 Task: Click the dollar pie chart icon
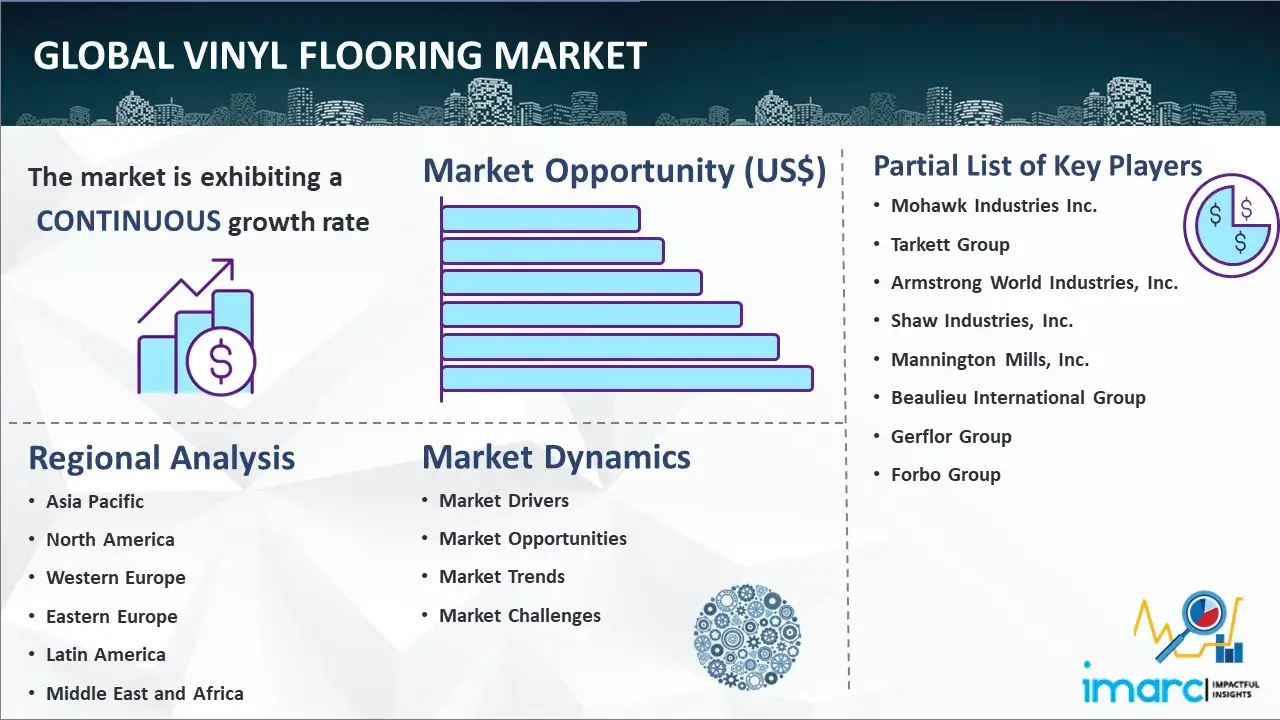(x=1230, y=226)
